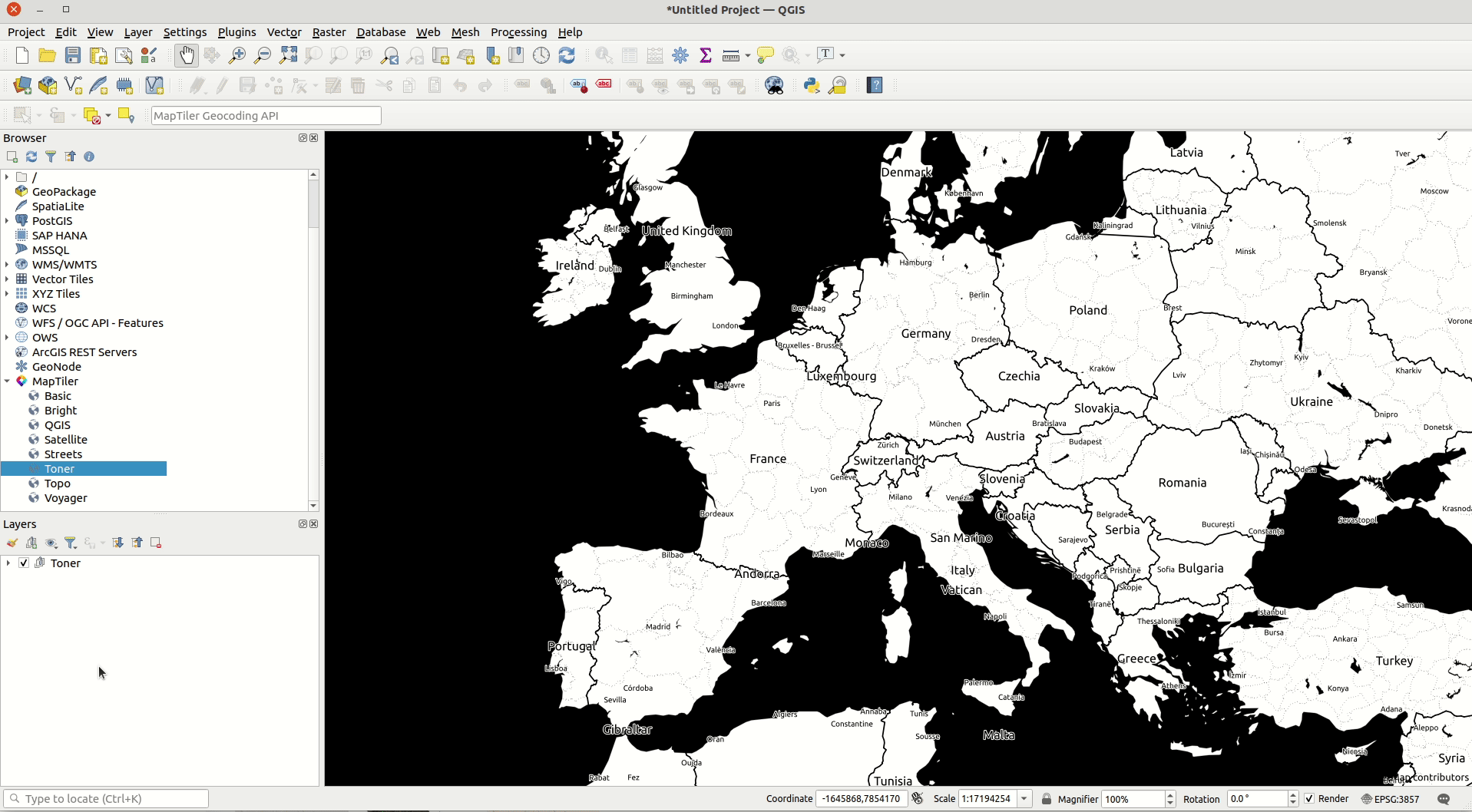Click the Save Project icon

pos(73,55)
